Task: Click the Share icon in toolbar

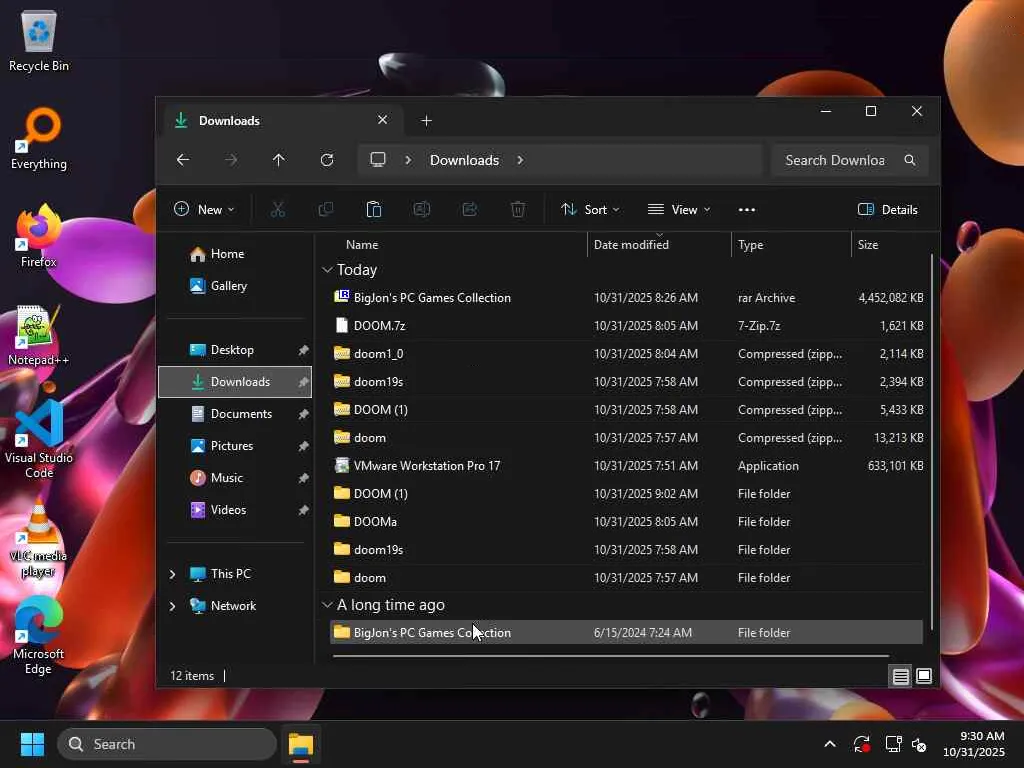Action: click(x=470, y=210)
